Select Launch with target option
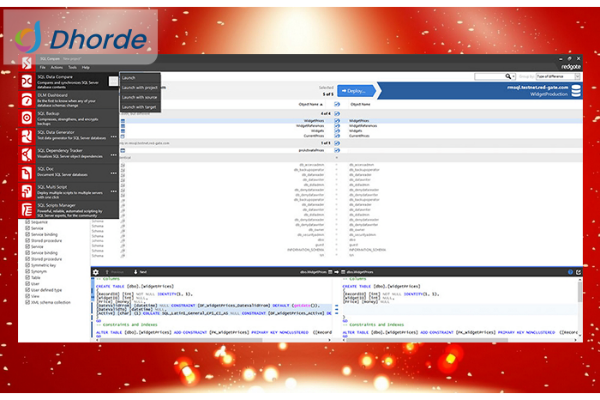This screenshot has width=600, height=400. [x=138, y=105]
